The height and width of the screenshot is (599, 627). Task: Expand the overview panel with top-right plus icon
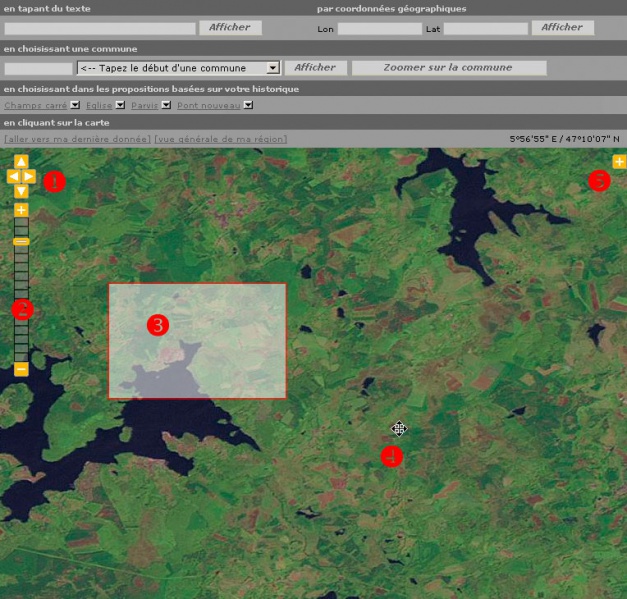619,162
